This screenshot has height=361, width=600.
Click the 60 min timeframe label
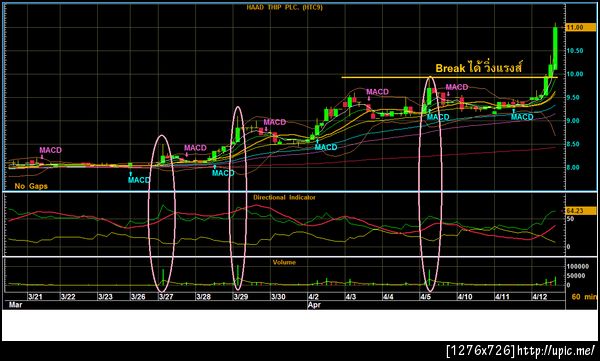click(584, 297)
